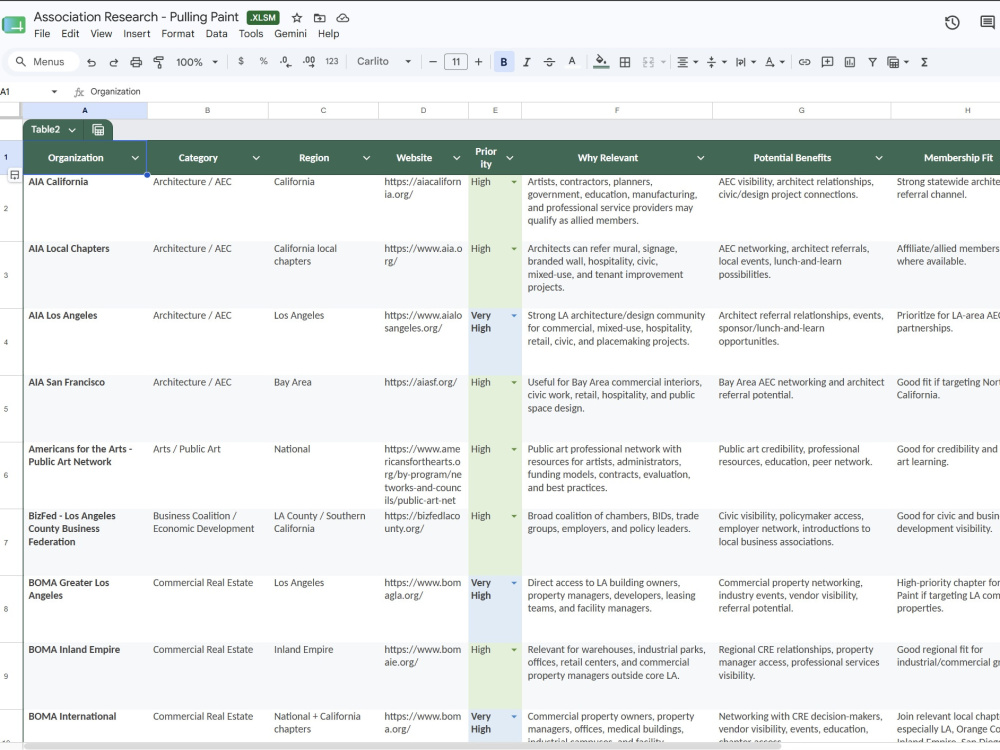1000x750 pixels.
Task: Open vertical align dropdown
Action: pyautogui.click(x=716, y=62)
